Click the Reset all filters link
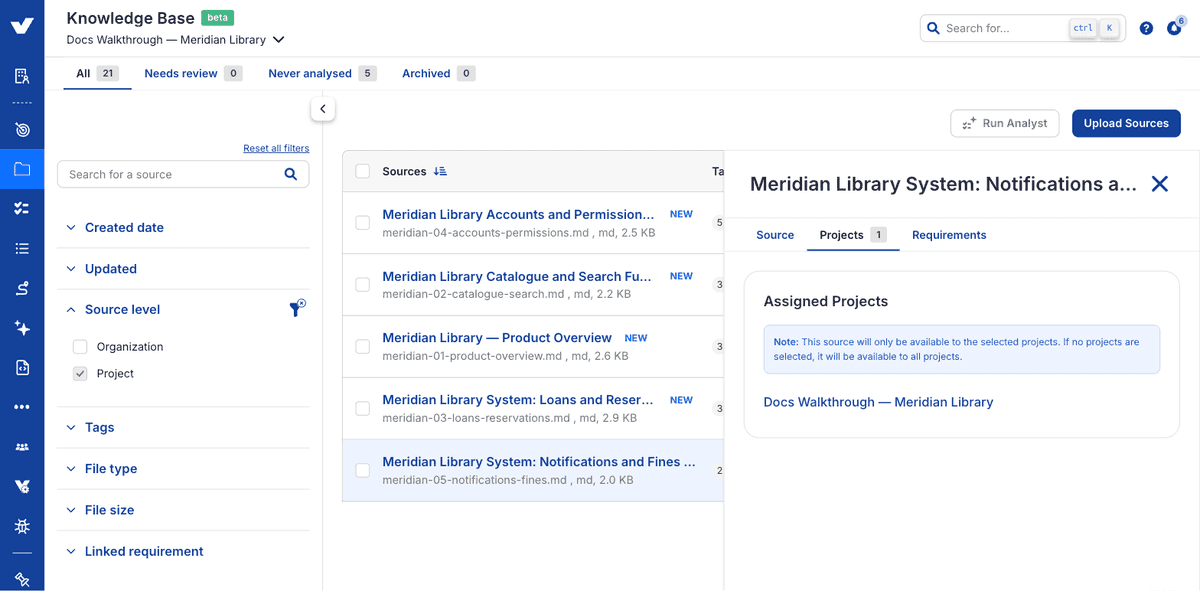Viewport: 1200px width, 591px height. 276,148
